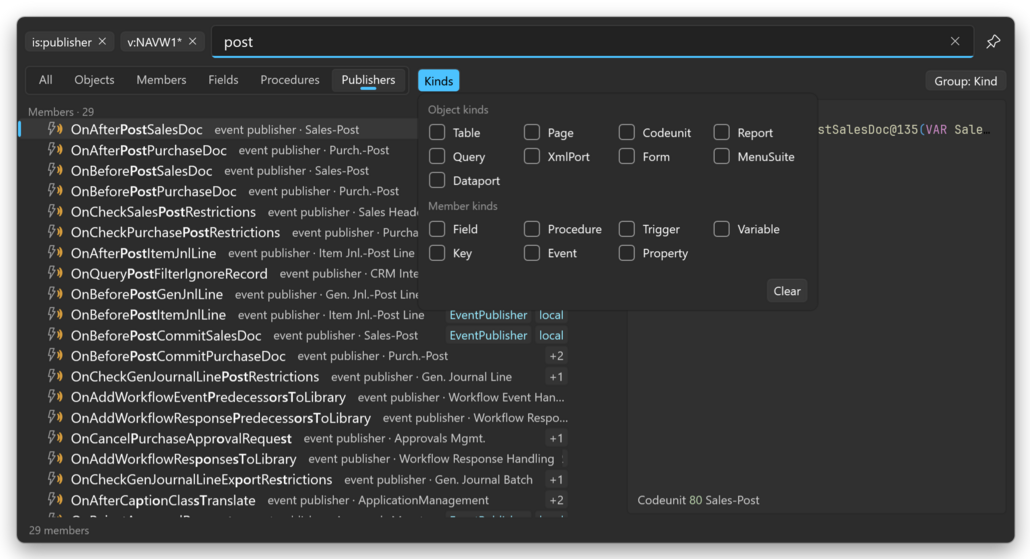
Task: Expand +1 tags on OnCheckGenJournalLineExportRestrictions
Action: pos(556,480)
